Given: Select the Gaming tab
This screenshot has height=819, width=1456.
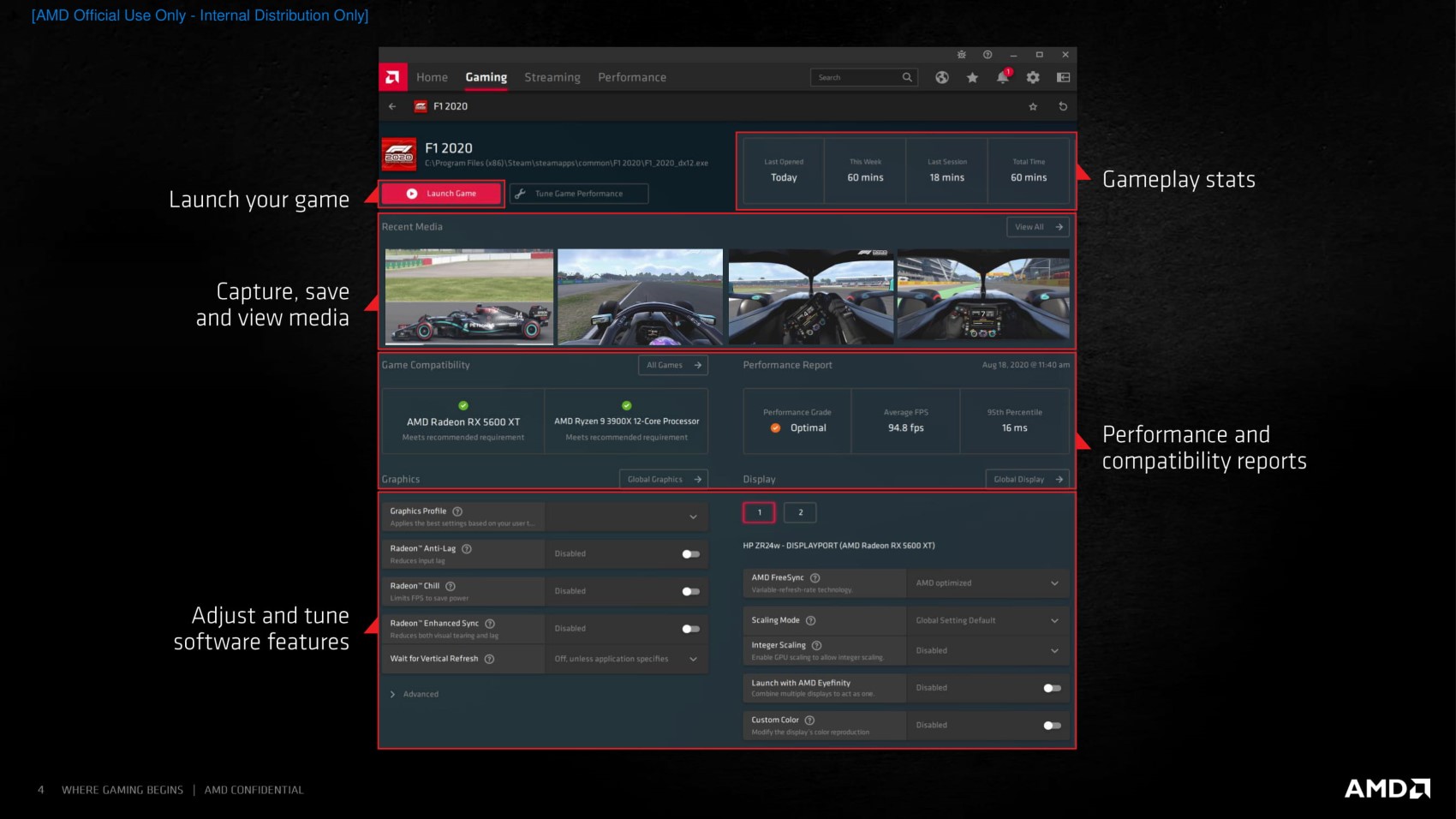Looking at the screenshot, I should [x=486, y=77].
